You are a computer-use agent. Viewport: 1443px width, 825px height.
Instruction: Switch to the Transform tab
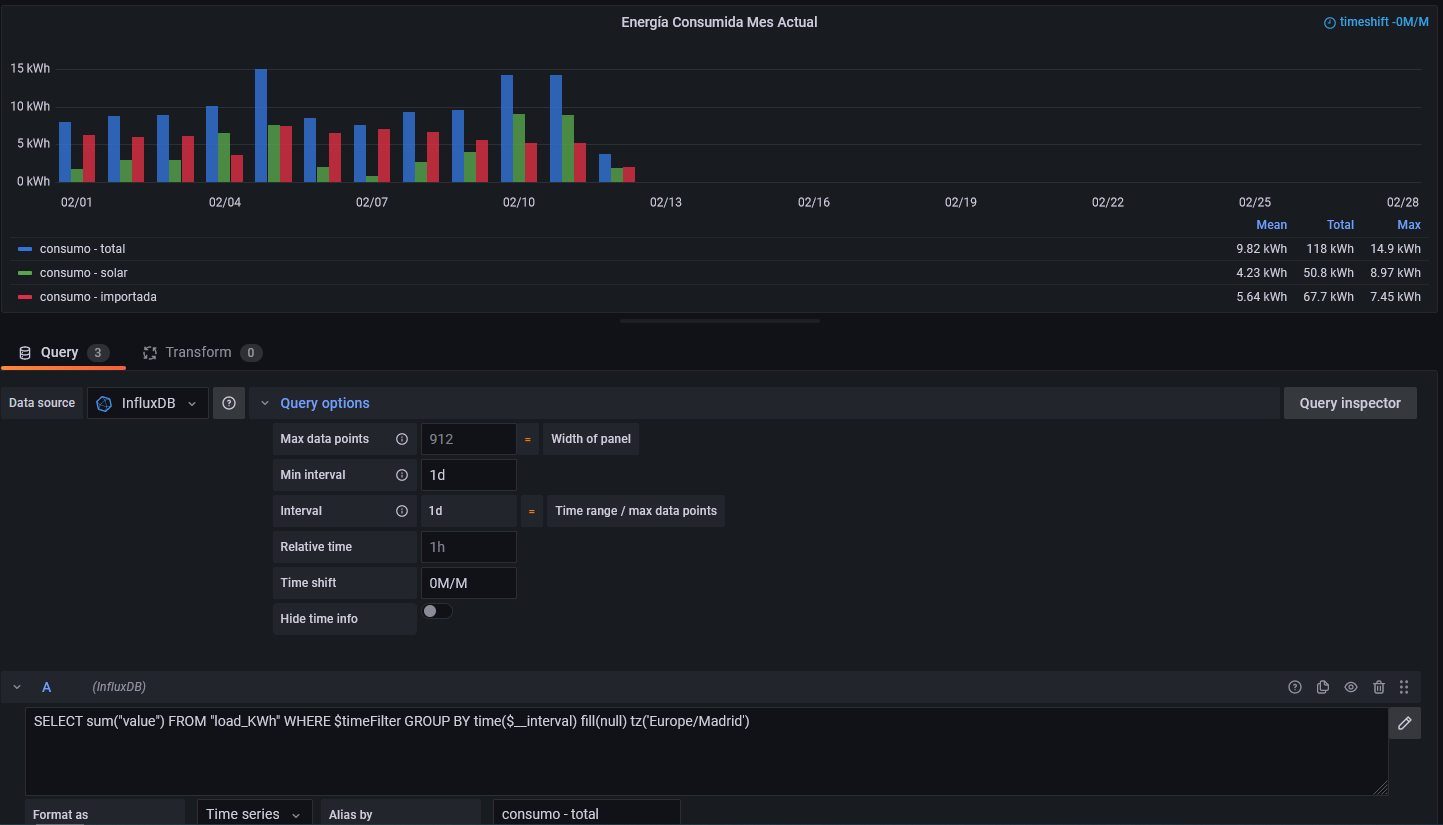pos(202,352)
